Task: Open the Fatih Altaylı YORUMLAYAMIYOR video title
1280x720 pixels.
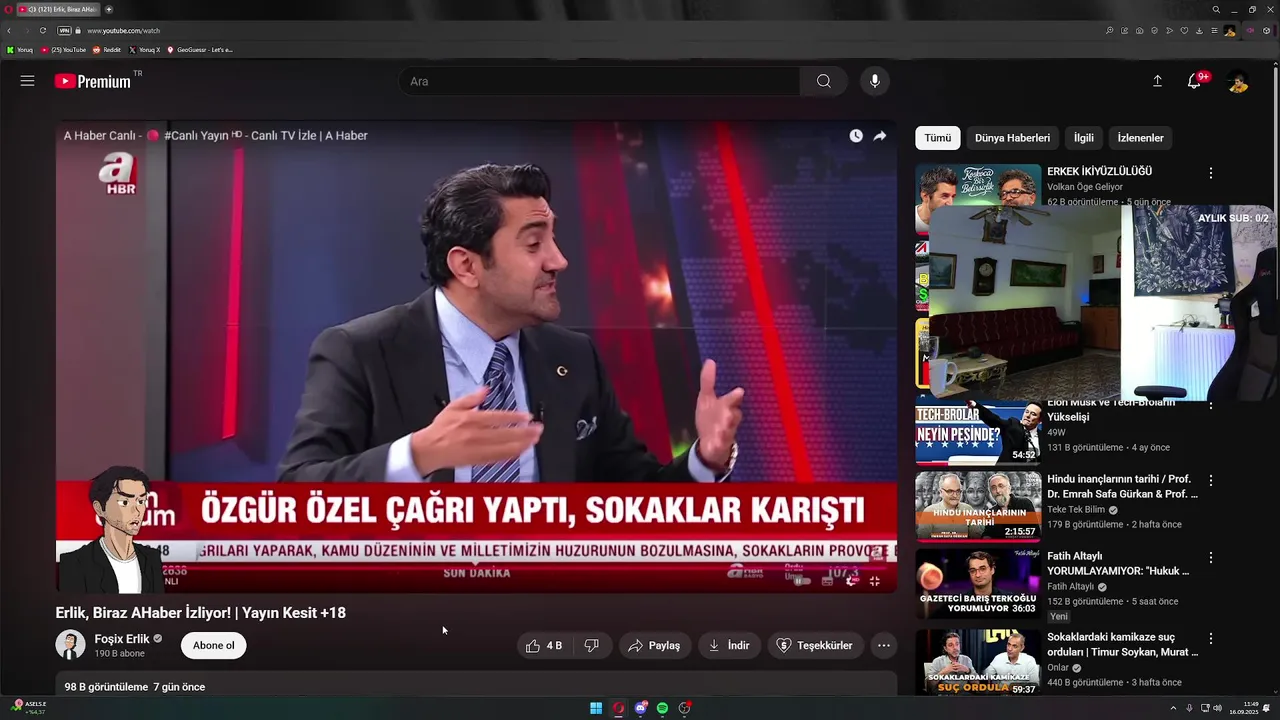Action: point(1118,564)
